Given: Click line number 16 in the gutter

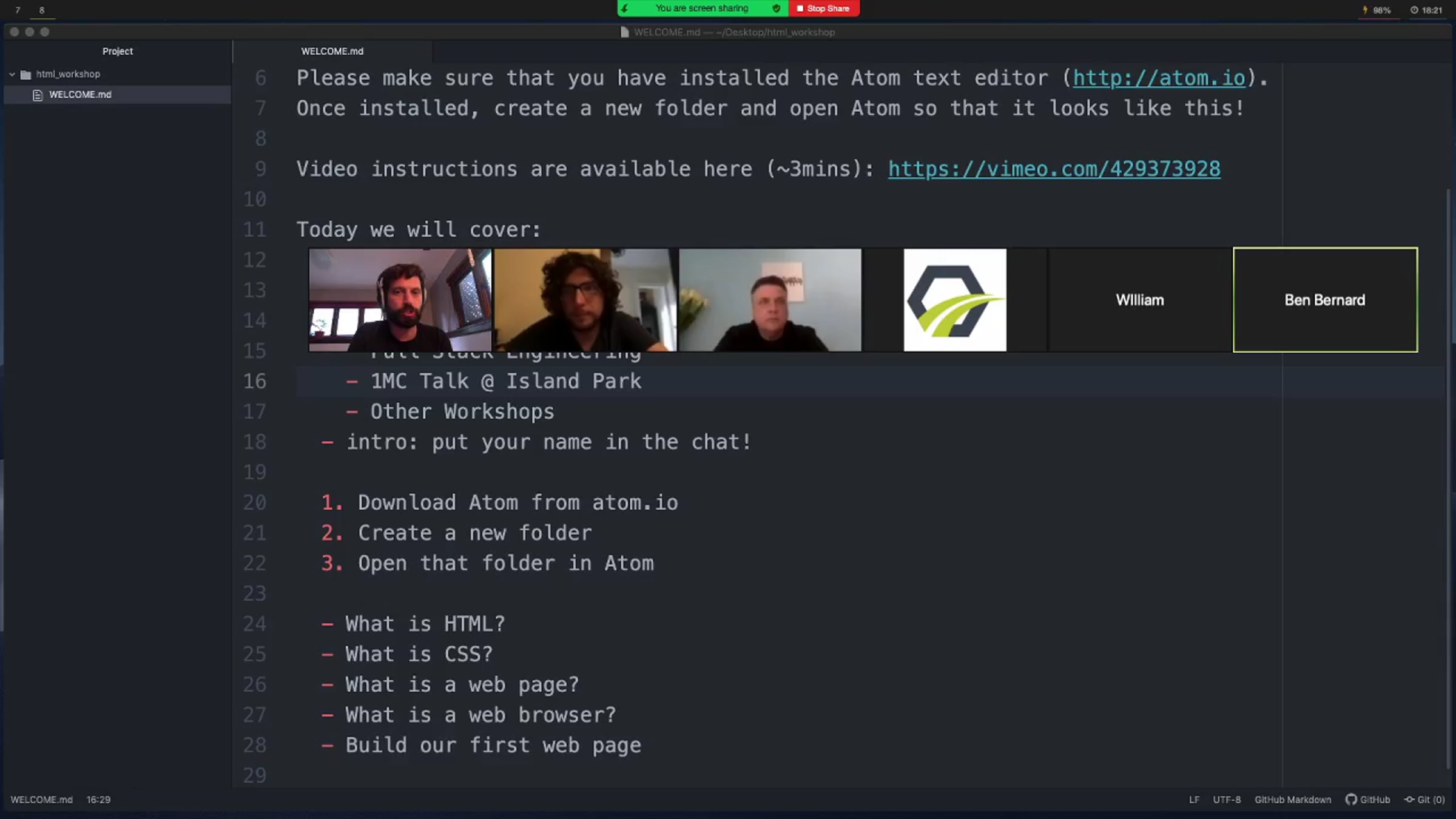Looking at the screenshot, I should pos(255,382).
